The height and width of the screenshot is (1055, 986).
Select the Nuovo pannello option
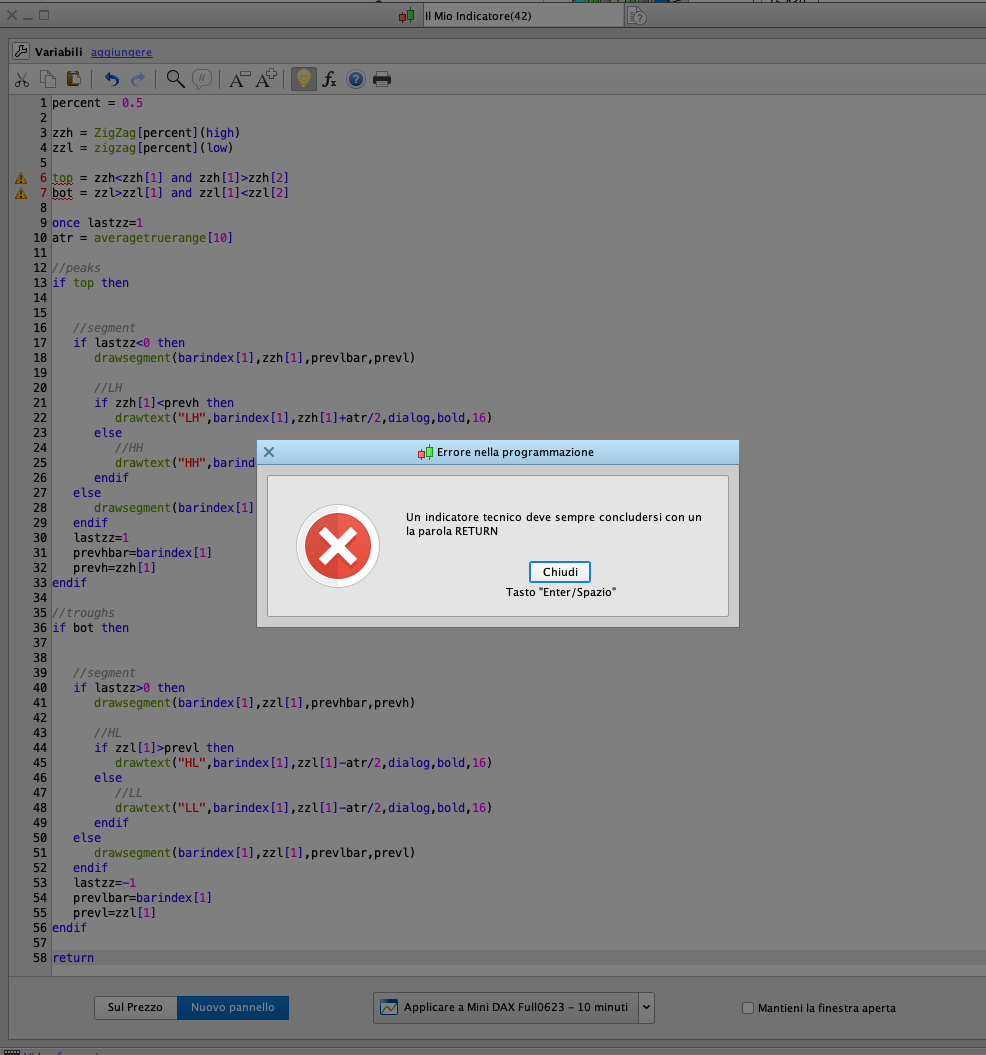233,1007
